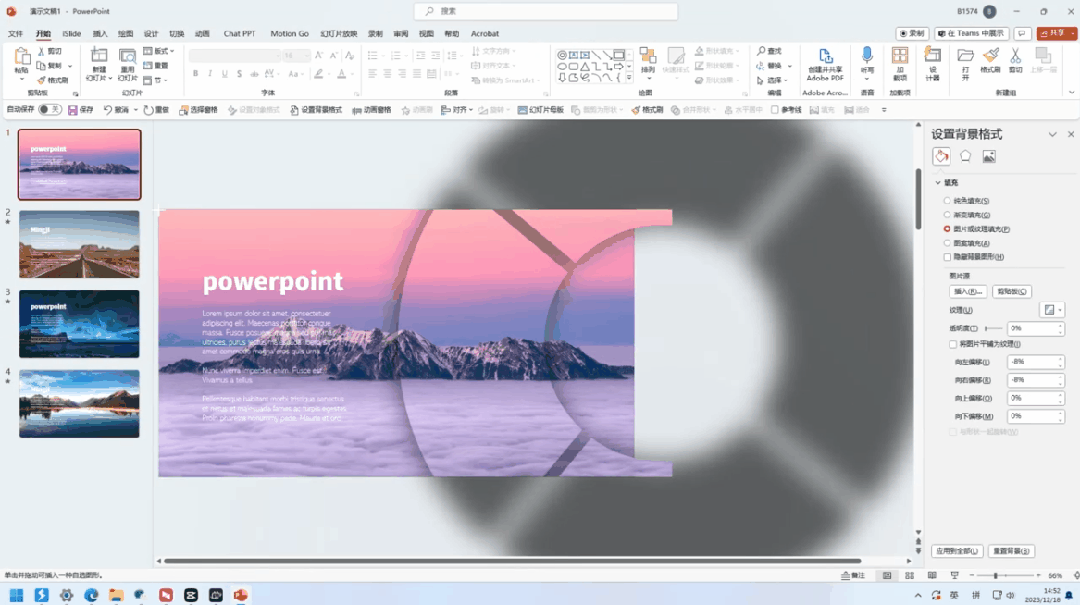Open the Animation Pane (动画窗格)
Screen dimensions: 1080x605
pos(372,110)
